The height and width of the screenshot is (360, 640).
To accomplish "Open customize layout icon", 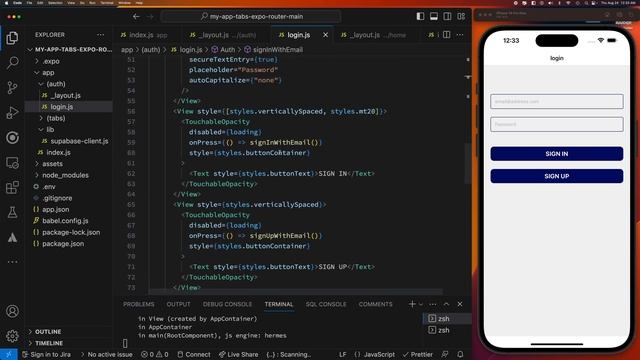I will click(461, 16).
